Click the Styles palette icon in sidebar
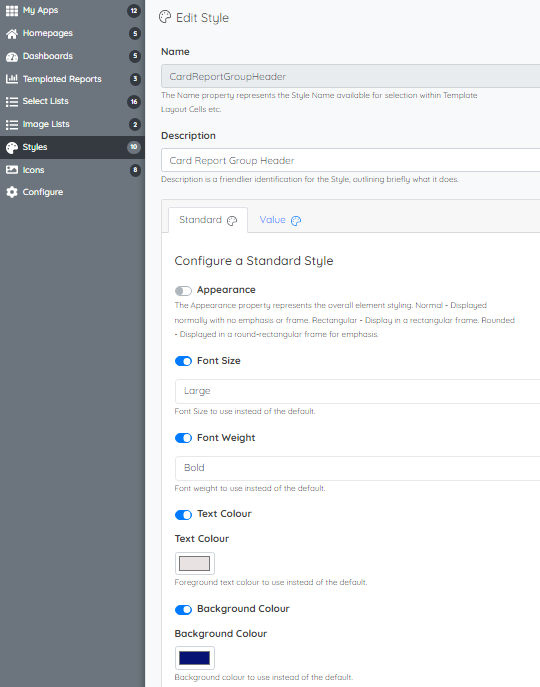 [x=12, y=148]
